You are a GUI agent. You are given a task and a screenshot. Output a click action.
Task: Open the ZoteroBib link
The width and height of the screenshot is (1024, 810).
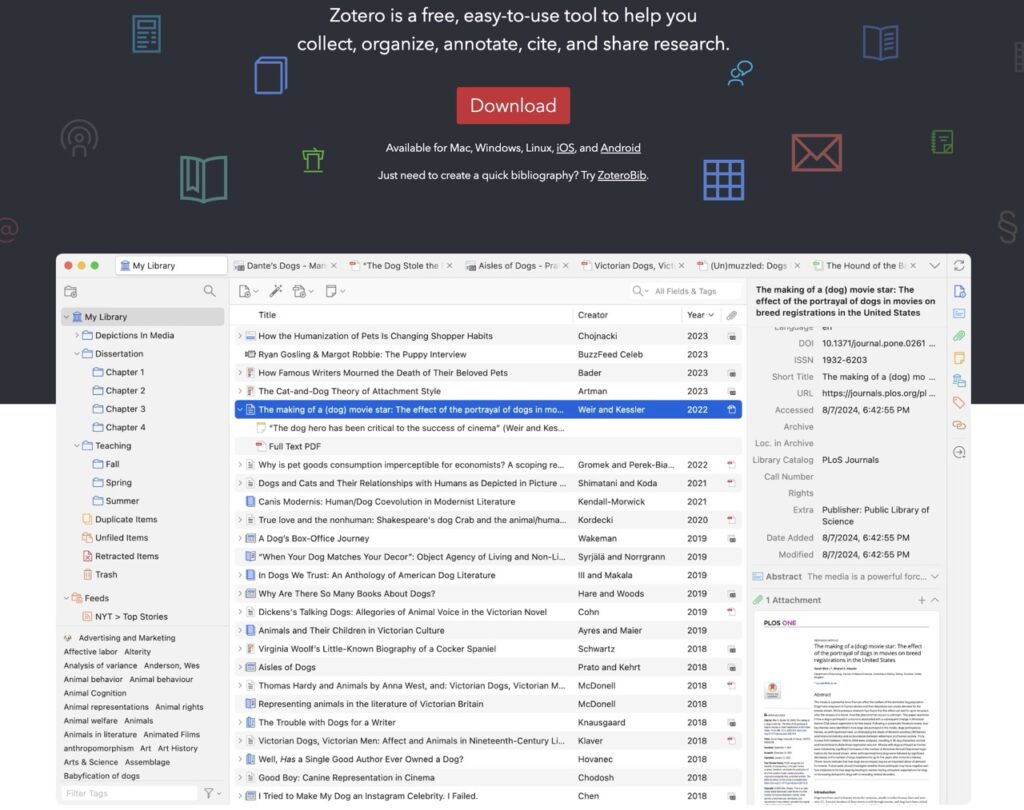pos(622,175)
